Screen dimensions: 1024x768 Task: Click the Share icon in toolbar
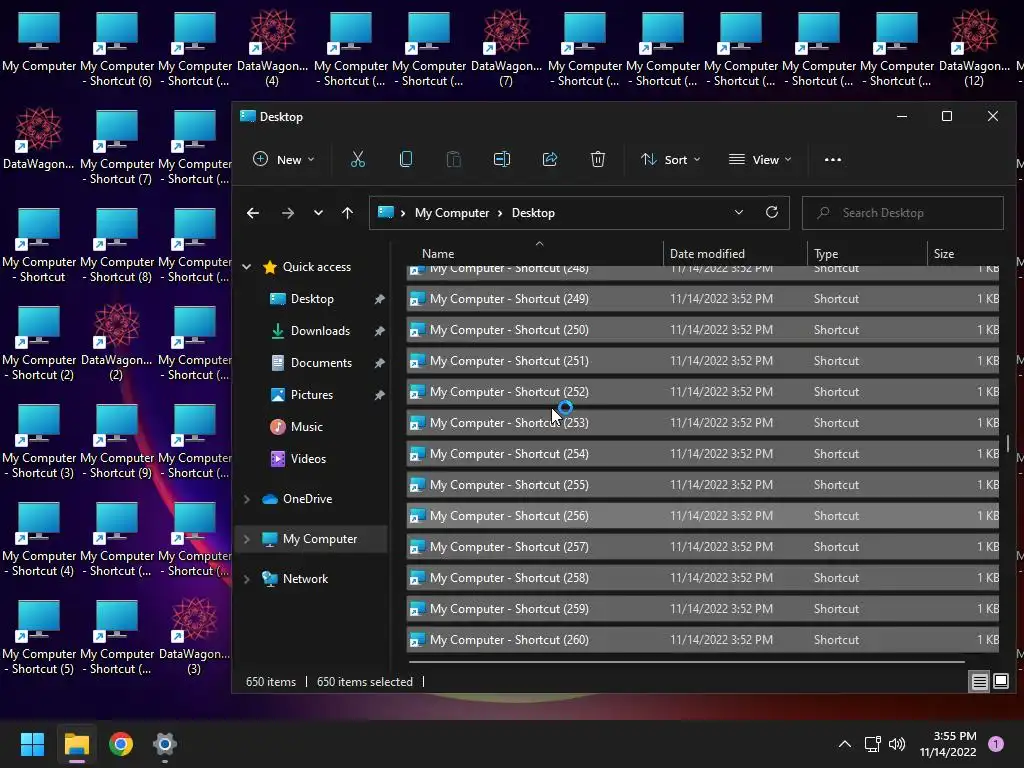[550, 159]
